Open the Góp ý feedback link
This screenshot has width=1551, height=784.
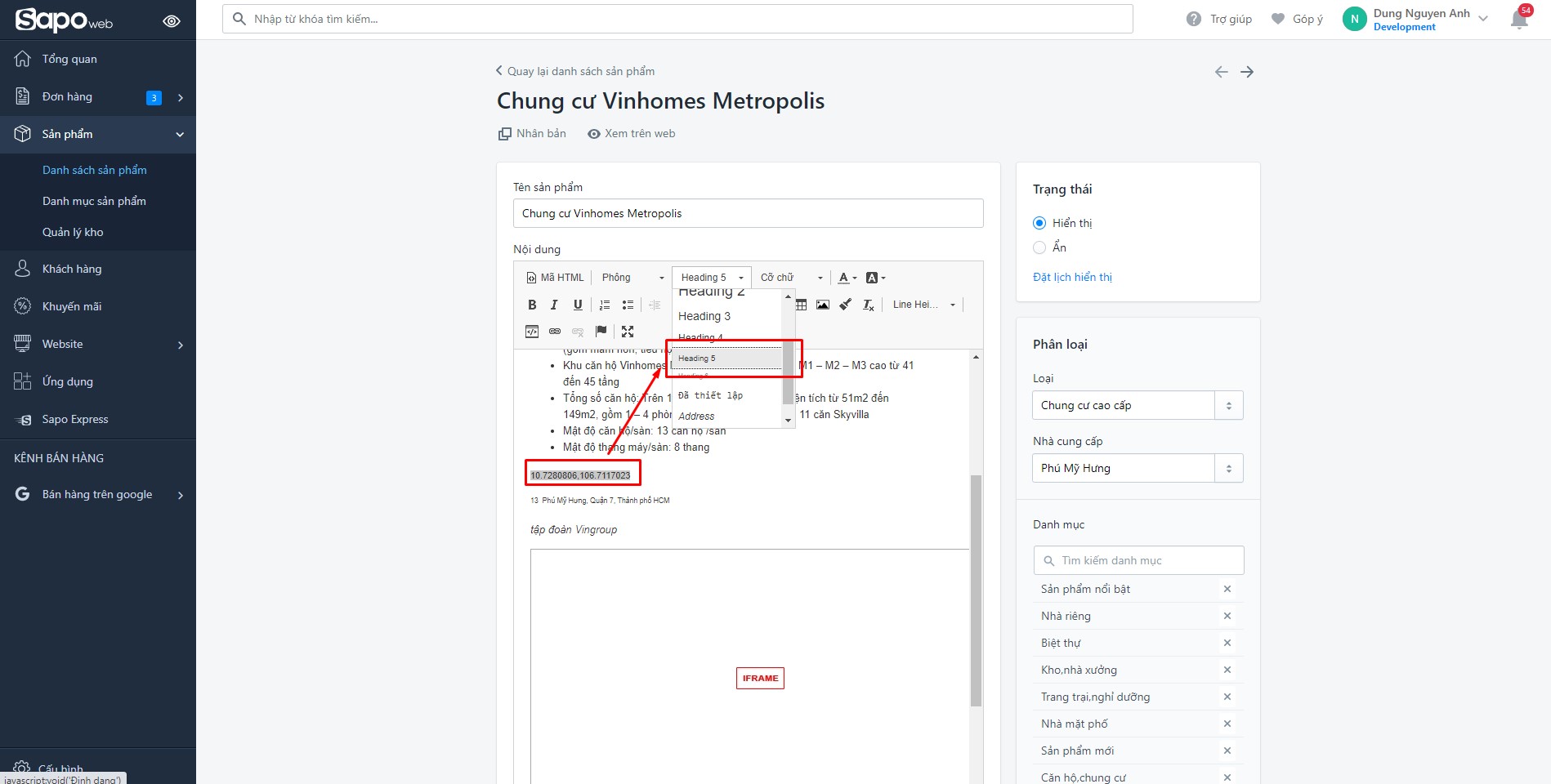click(1297, 19)
